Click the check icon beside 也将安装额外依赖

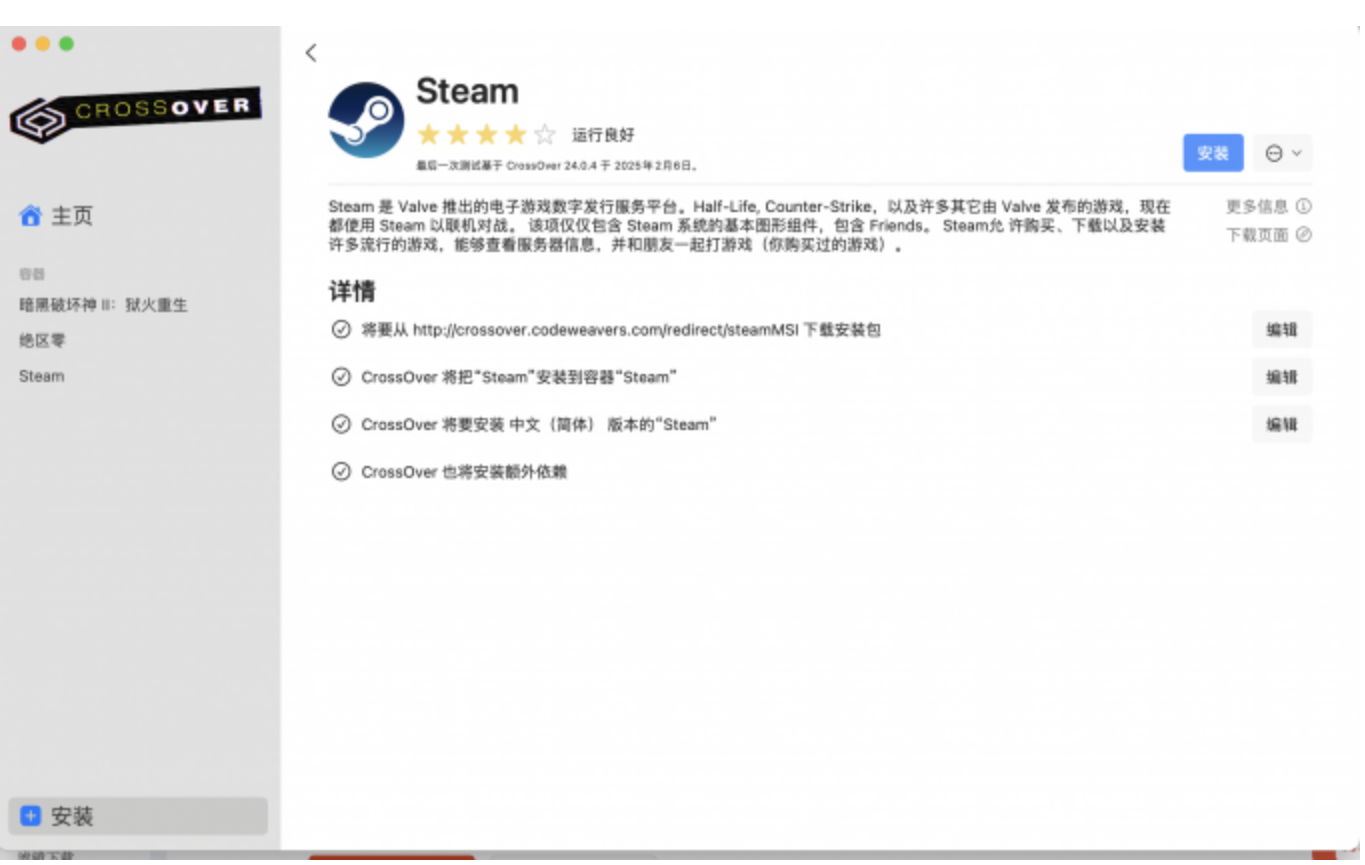[341, 471]
